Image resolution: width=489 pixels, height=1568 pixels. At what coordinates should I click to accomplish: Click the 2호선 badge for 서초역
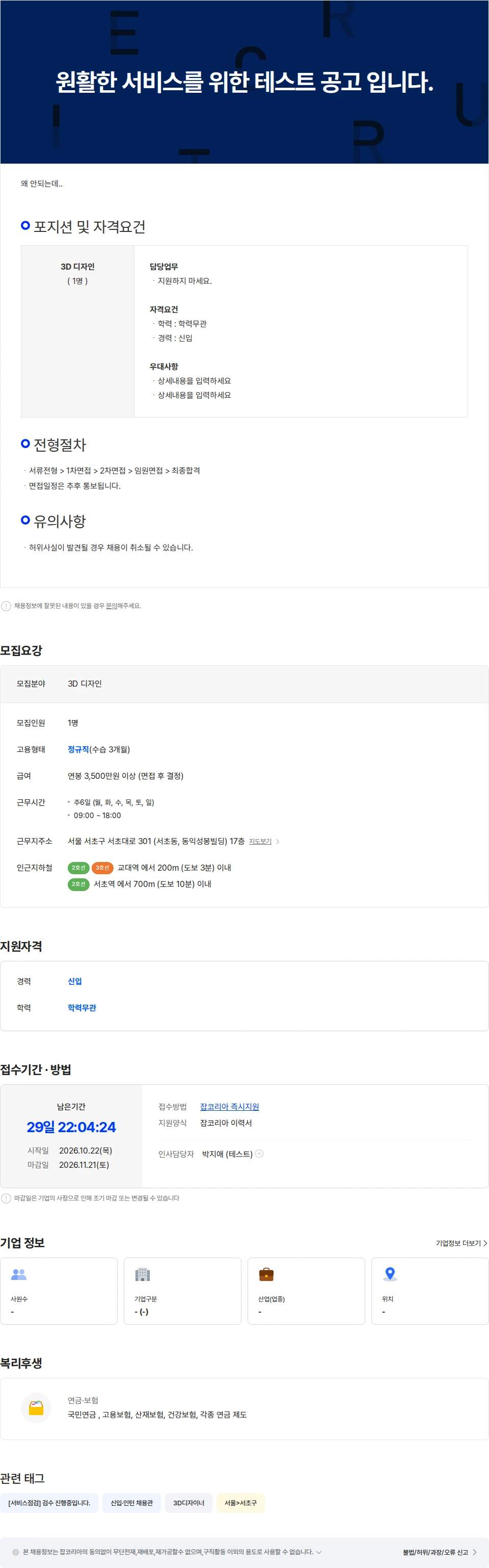78,884
